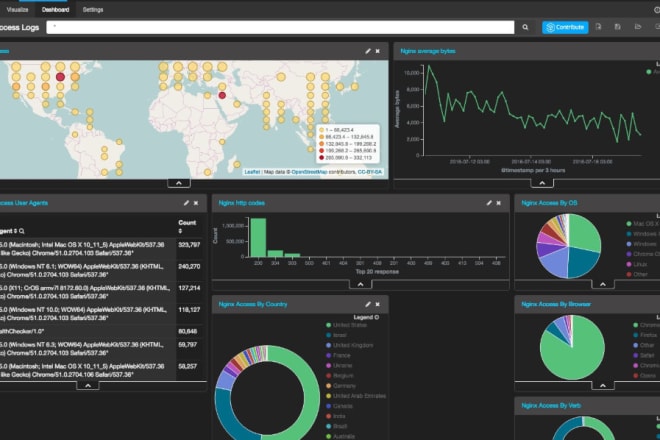Remove the map panel with its X icon

[x=378, y=51]
